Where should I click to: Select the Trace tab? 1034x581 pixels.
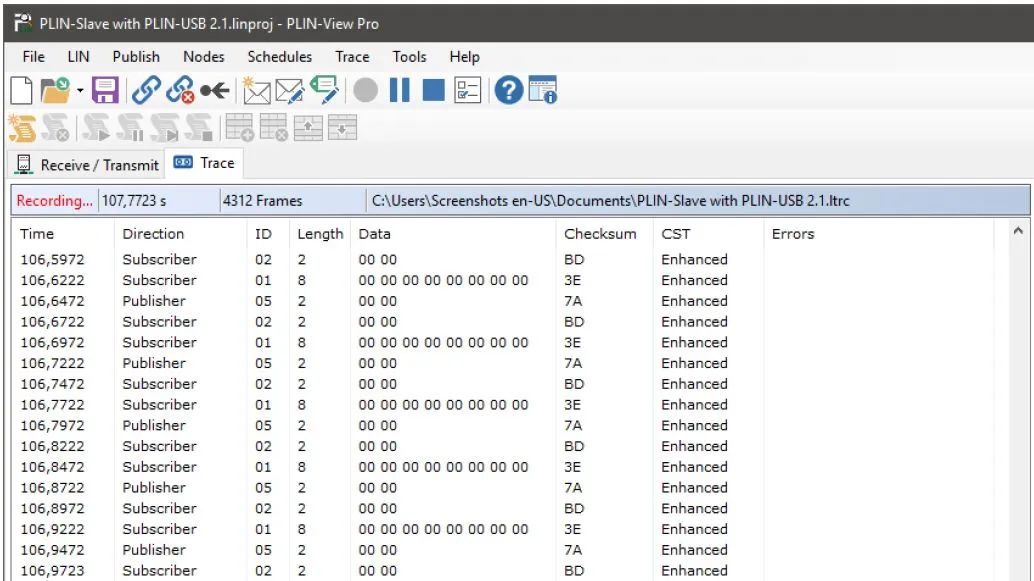[204, 163]
